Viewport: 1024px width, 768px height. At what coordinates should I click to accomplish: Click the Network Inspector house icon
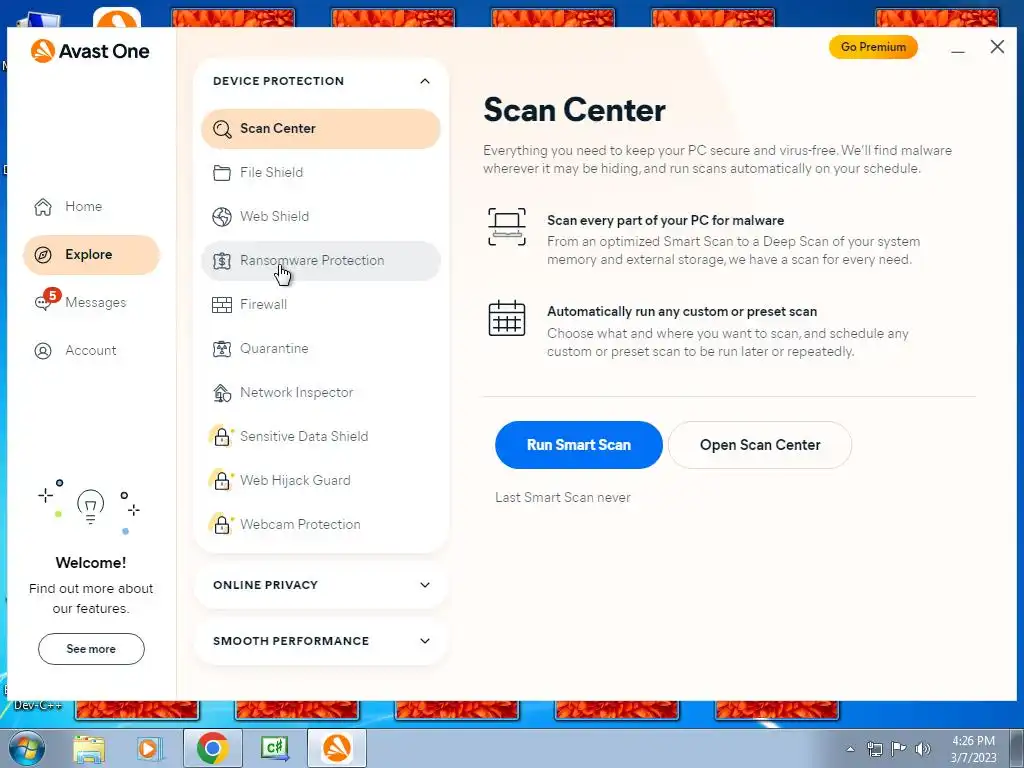click(222, 392)
